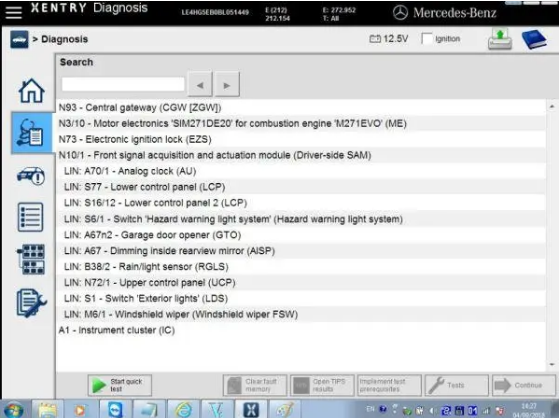Switch to XENTRY 'X' taskbar icon

[x=251, y=410]
